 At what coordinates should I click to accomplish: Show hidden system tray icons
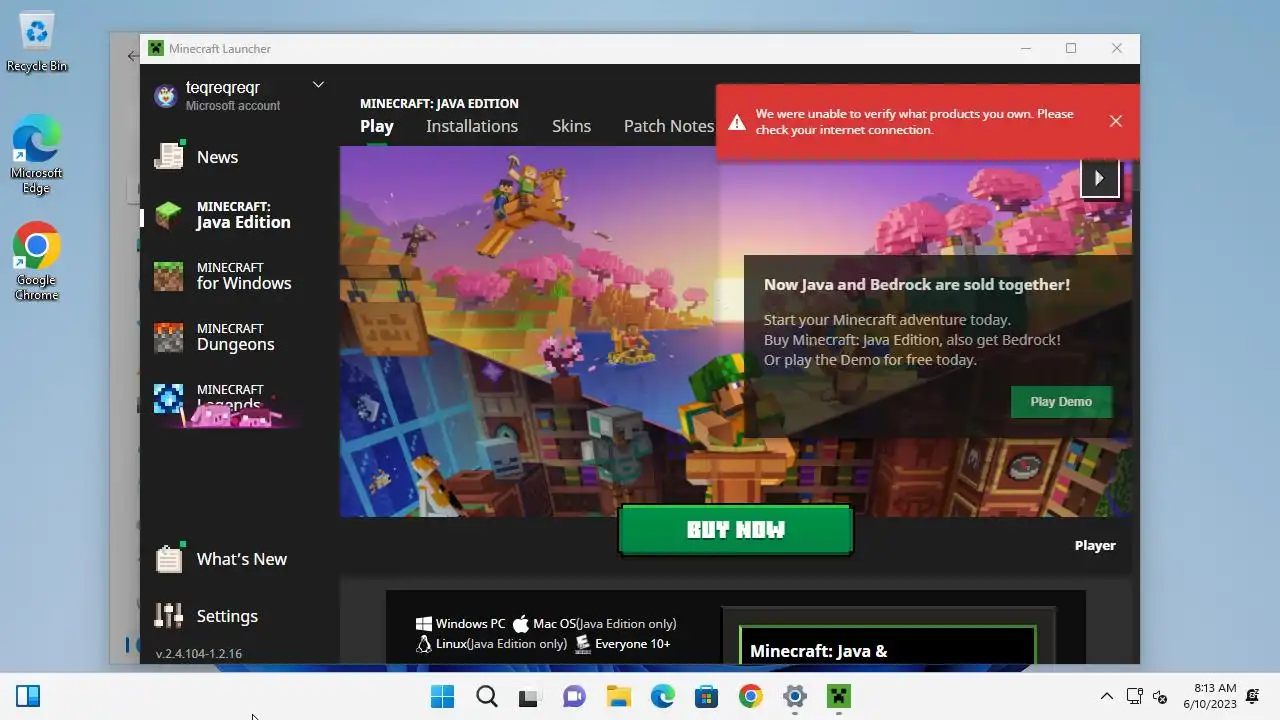pos(1106,696)
